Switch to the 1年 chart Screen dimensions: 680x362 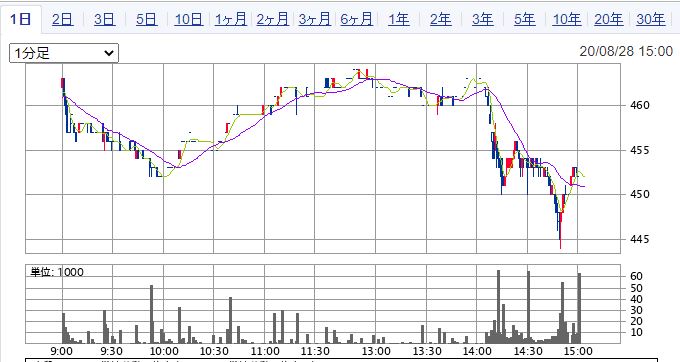coord(399,19)
